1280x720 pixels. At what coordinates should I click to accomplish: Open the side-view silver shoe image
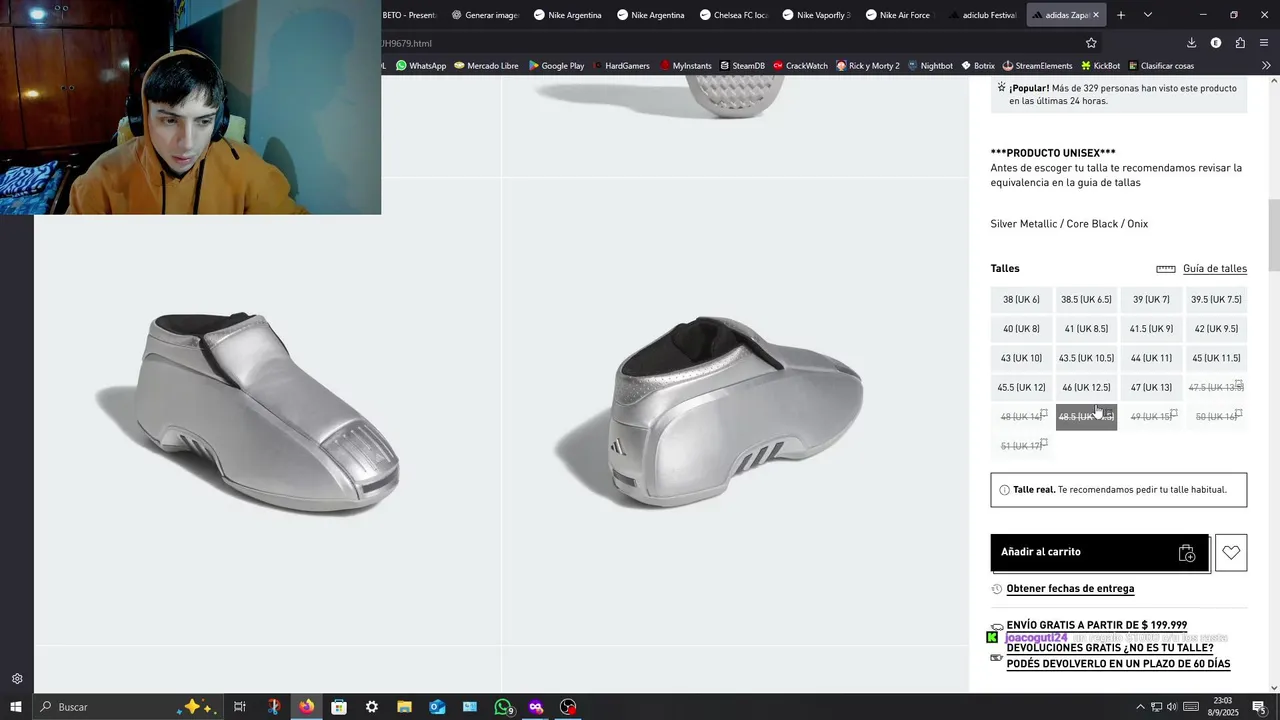point(268,411)
